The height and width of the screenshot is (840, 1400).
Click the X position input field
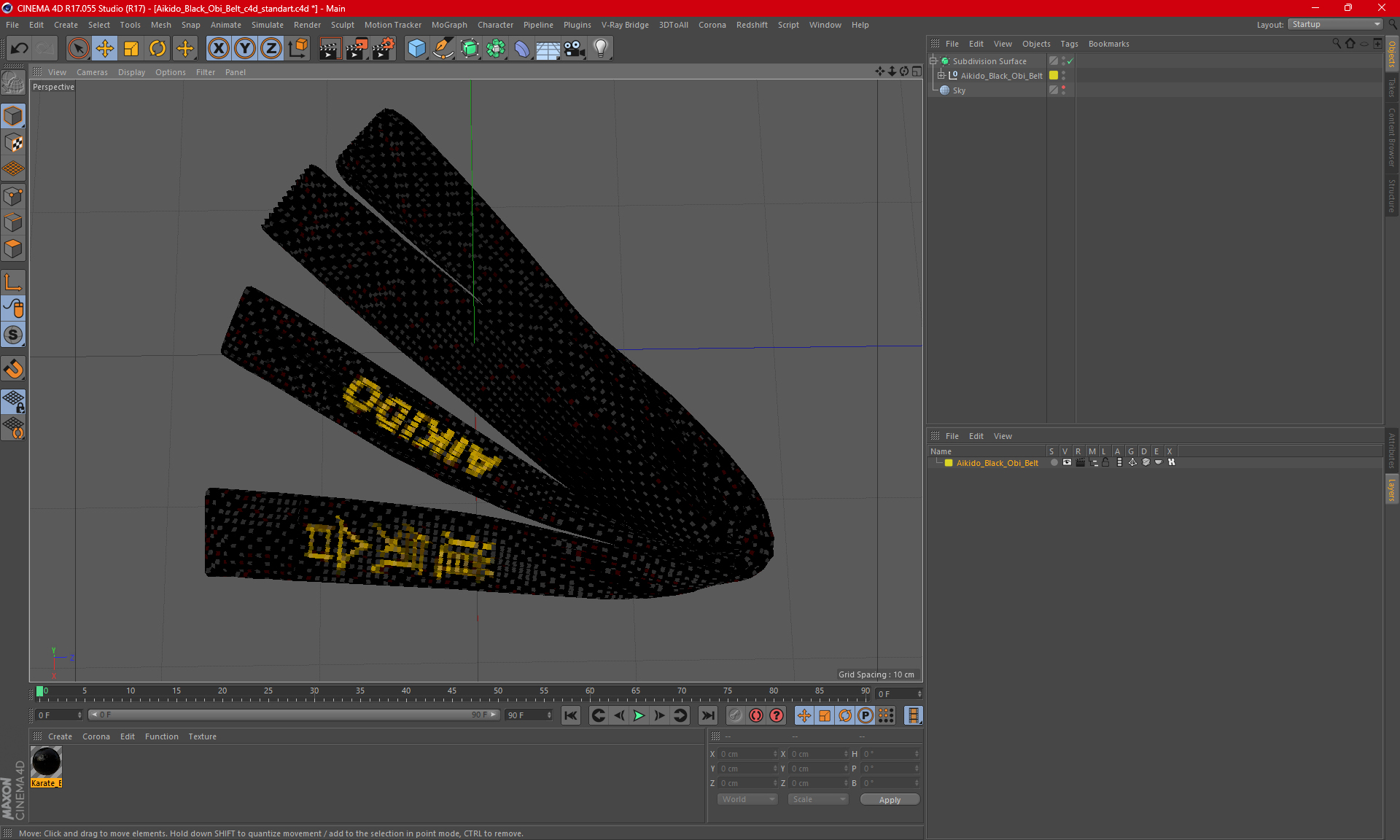coord(748,754)
